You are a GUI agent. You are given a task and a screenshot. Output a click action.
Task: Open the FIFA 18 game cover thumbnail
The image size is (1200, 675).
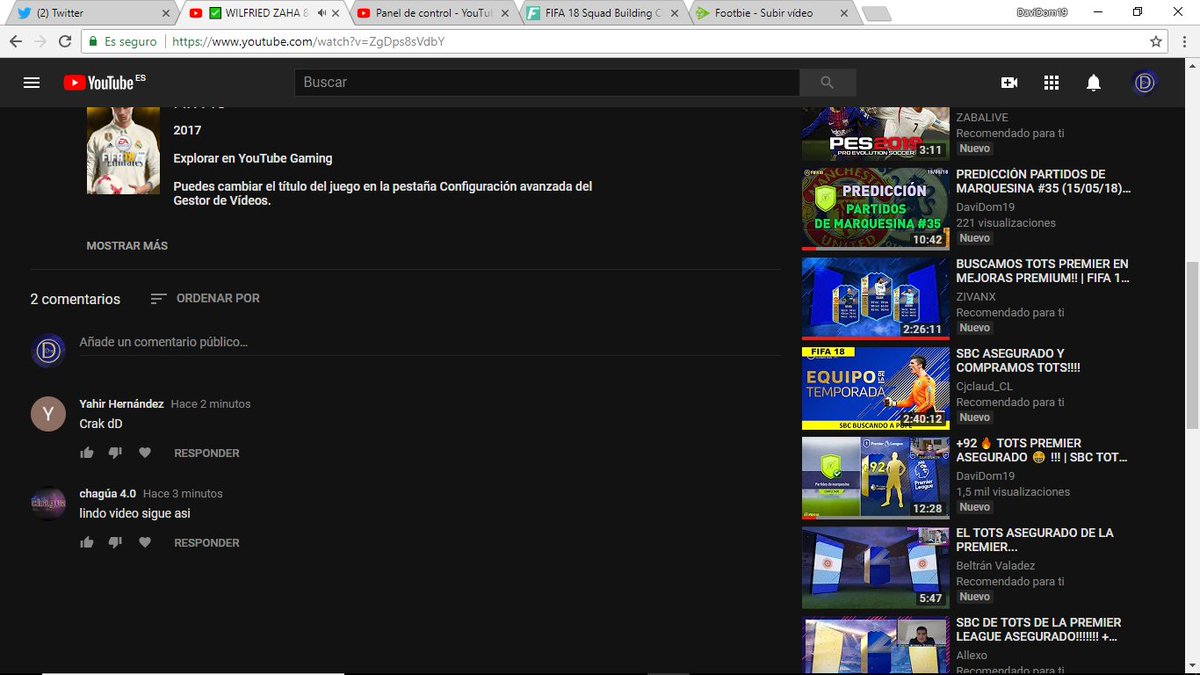pyautogui.click(x=123, y=150)
